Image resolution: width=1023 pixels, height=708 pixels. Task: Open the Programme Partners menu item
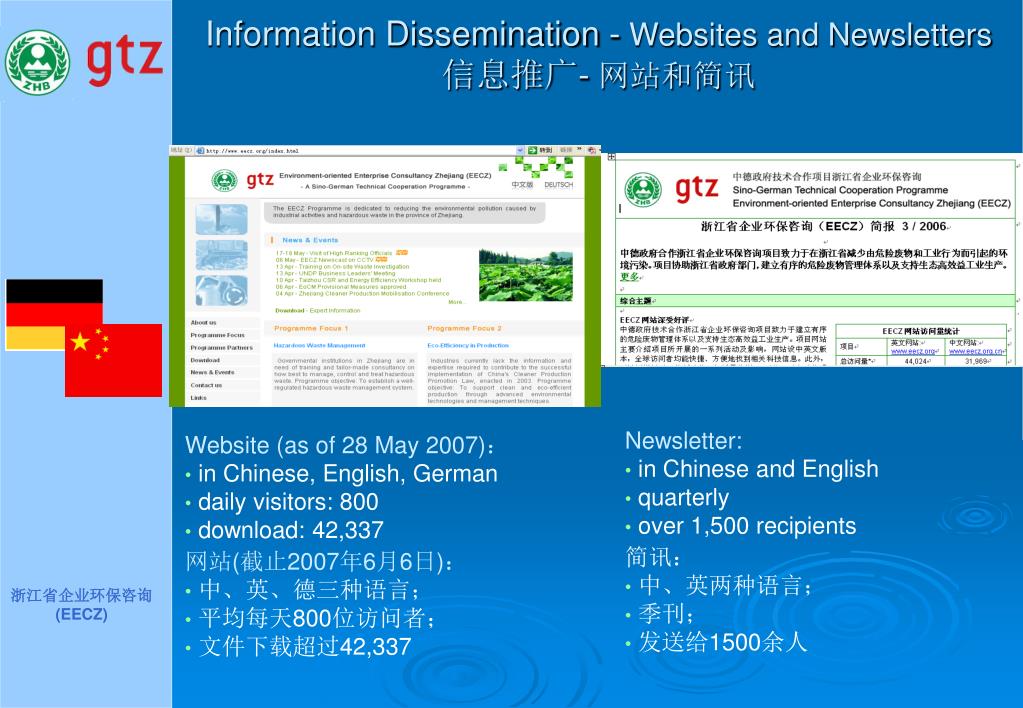coord(221,348)
